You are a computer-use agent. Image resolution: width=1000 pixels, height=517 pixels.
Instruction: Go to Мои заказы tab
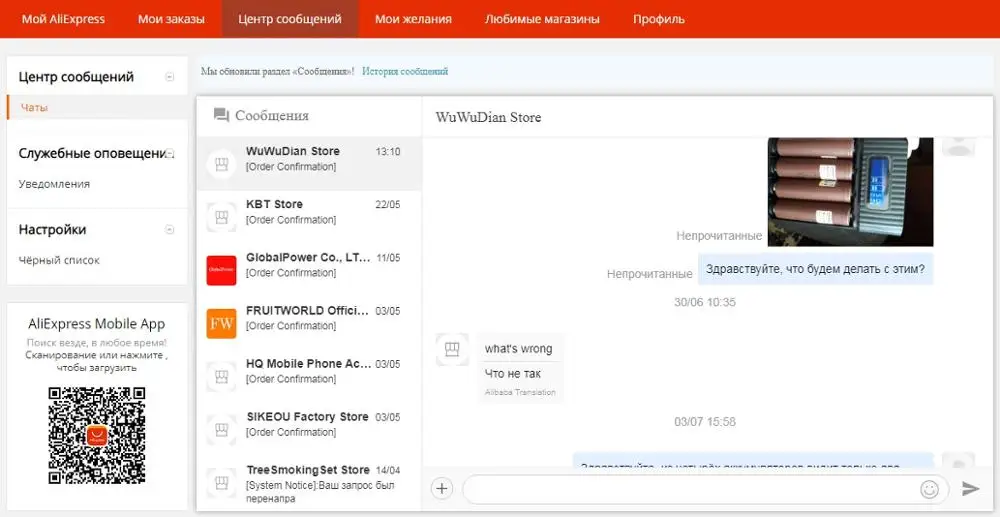pyautogui.click(x=171, y=19)
